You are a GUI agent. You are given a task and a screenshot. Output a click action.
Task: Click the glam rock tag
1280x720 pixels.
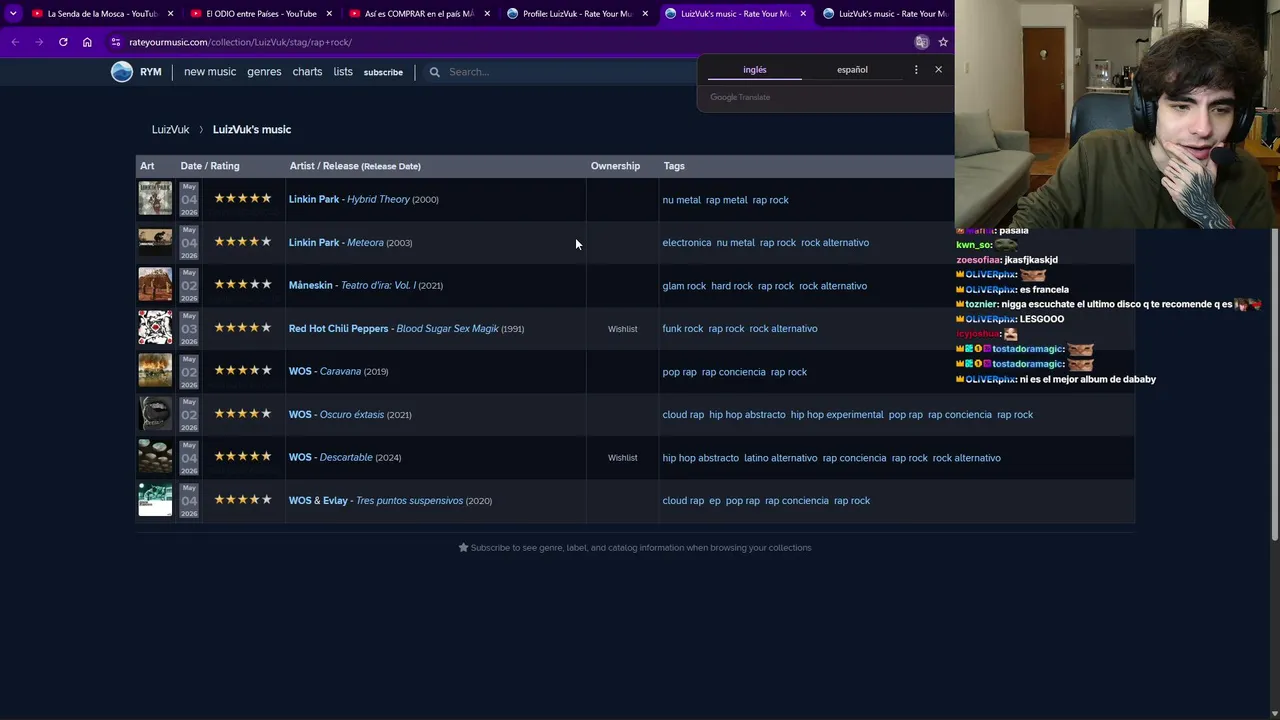point(684,286)
